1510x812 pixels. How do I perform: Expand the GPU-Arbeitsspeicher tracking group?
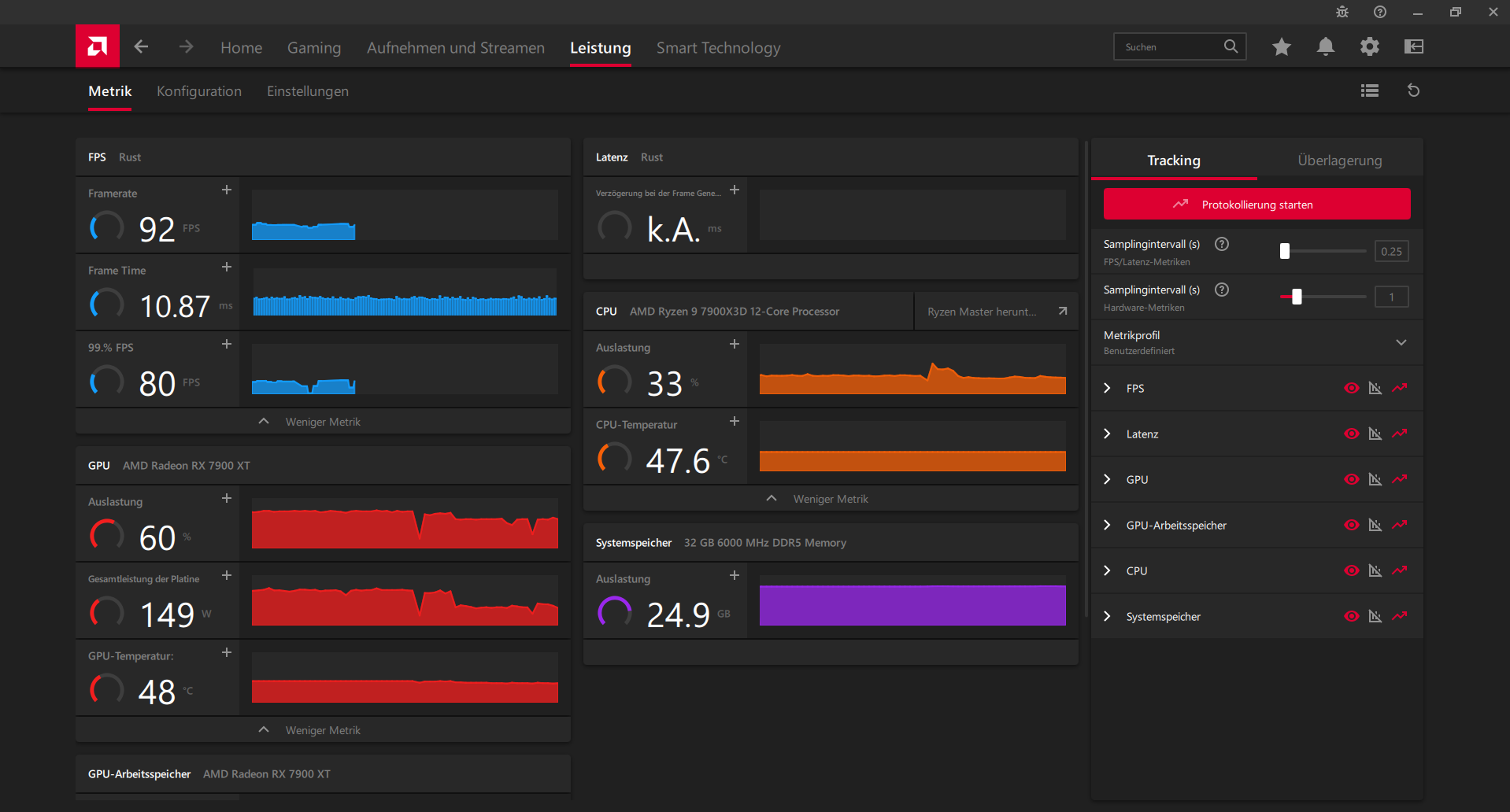(1108, 525)
